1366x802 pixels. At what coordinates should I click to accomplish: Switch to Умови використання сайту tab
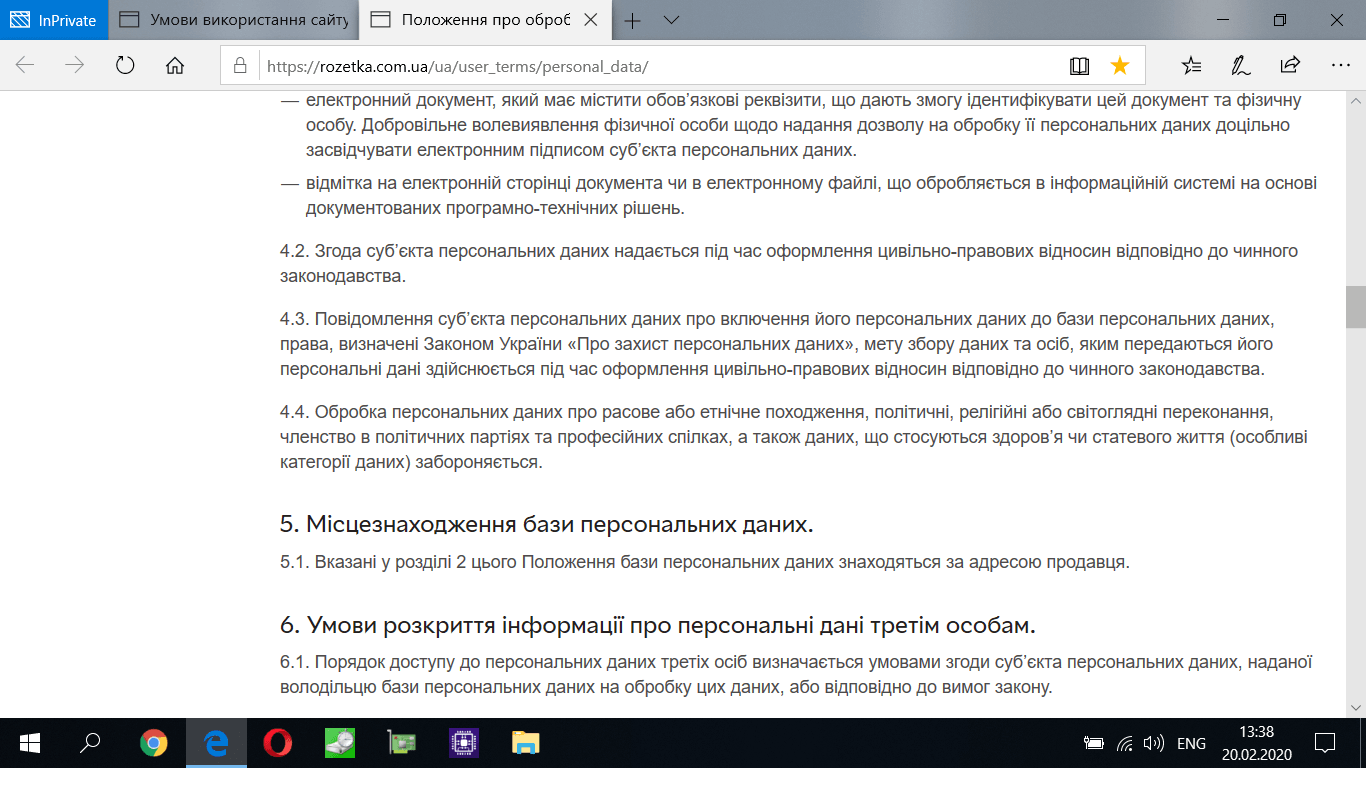(234, 20)
